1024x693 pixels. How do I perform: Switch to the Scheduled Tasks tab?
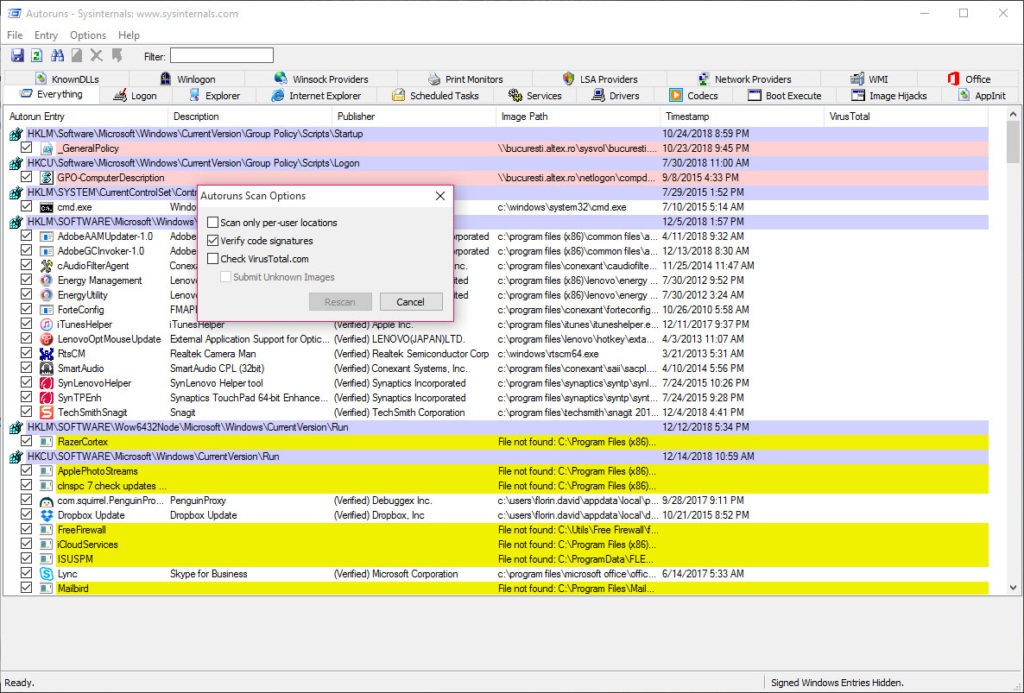(436, 96)
